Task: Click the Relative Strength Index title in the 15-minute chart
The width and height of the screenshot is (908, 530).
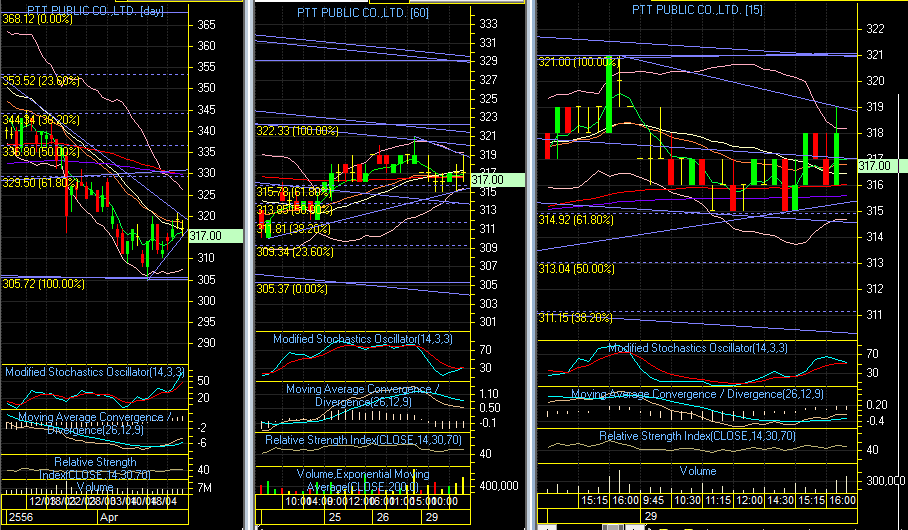Action: [x=697, y=436]
